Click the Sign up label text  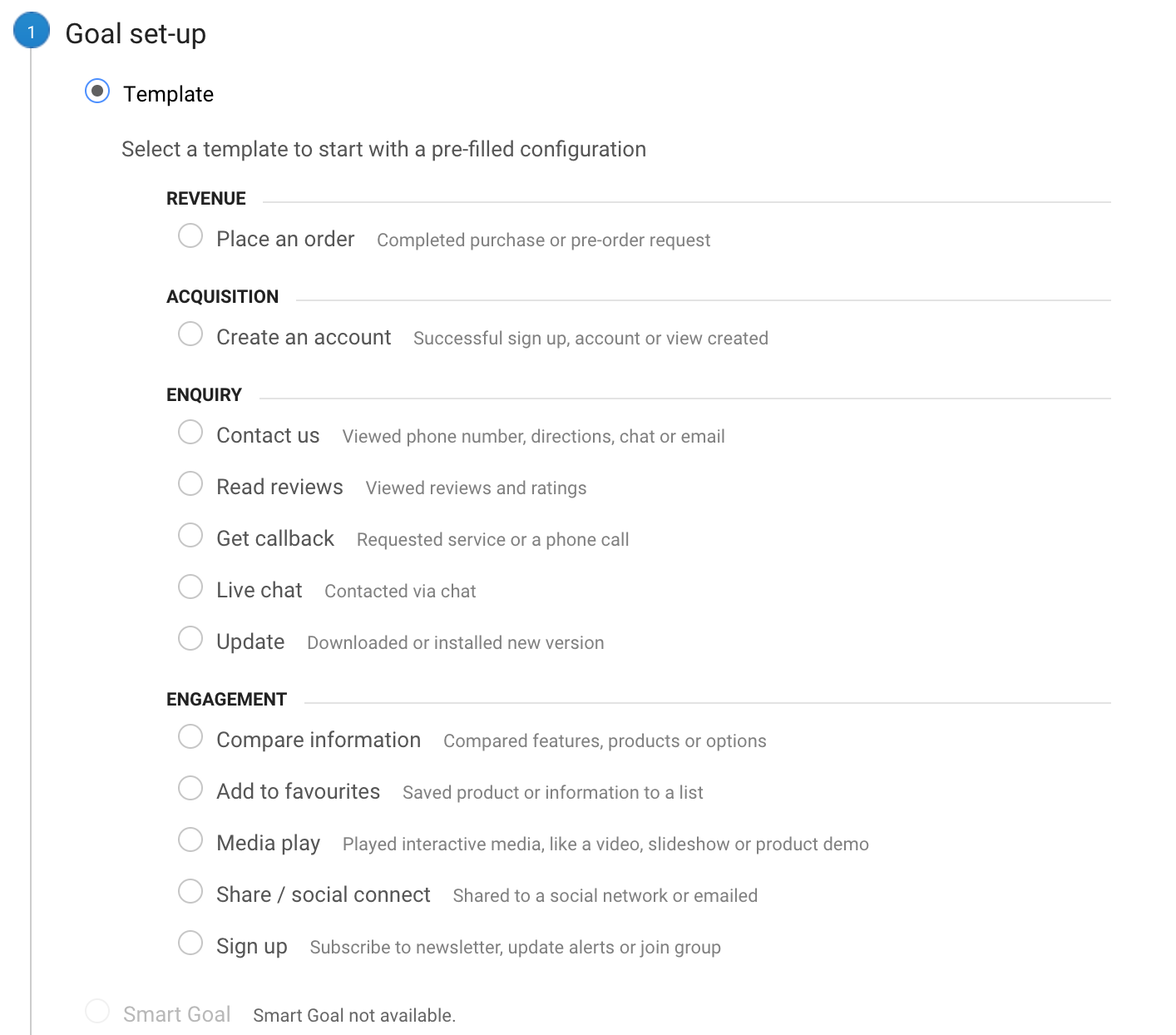point(251,946)
